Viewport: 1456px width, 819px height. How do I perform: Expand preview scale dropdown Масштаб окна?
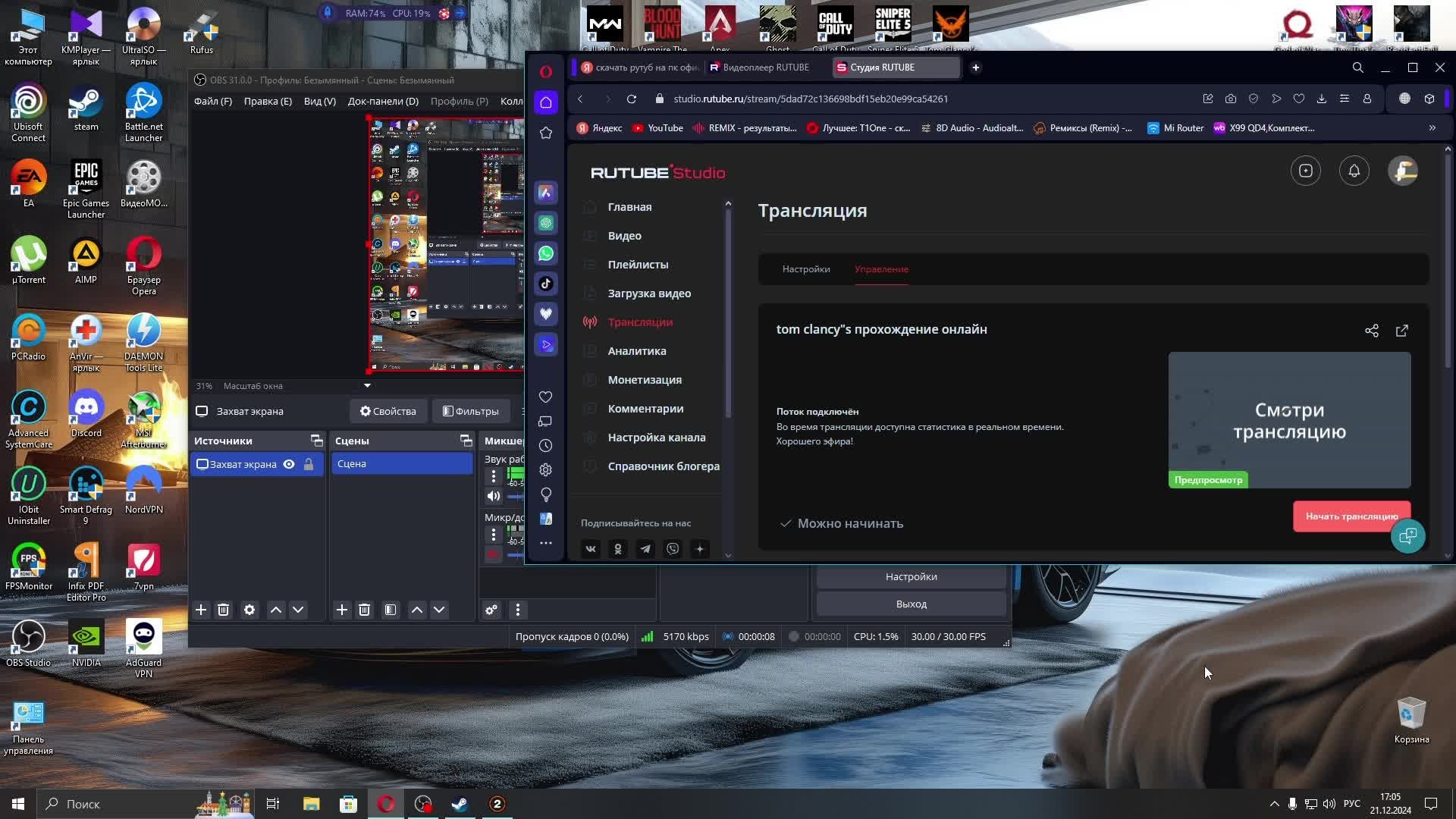tap(368, 386)
